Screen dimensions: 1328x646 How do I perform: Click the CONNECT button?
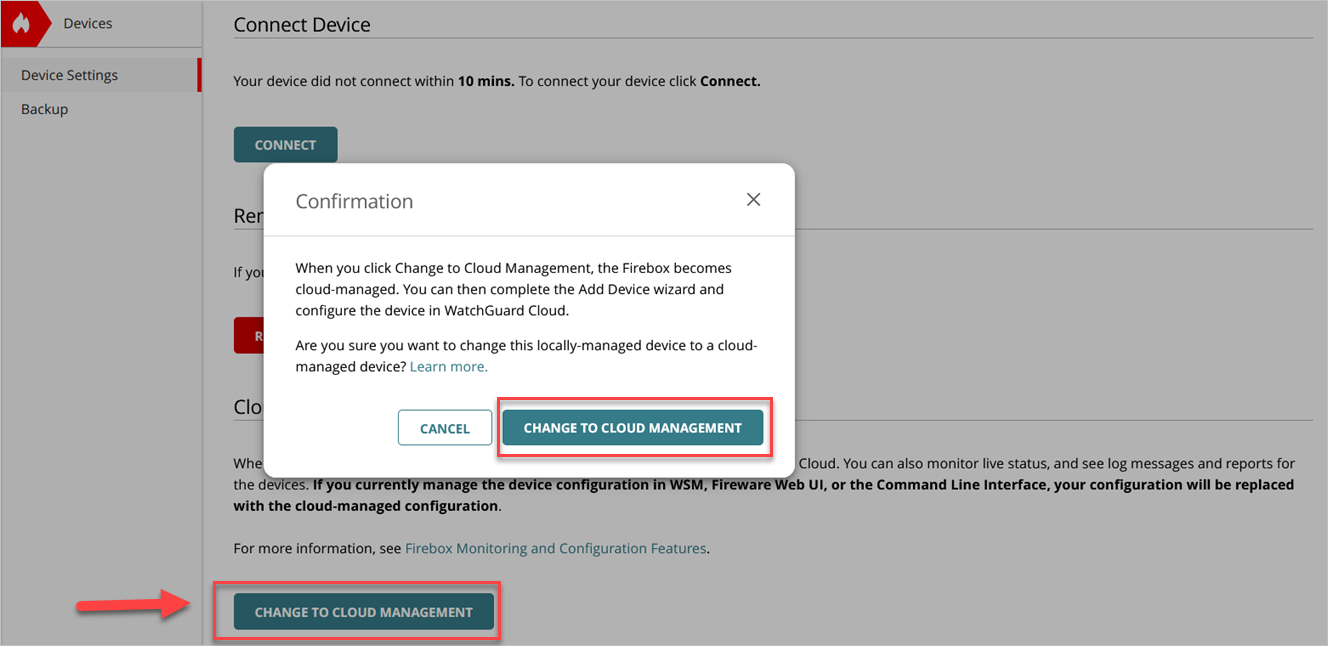pyautogui.click(x=285, y=144)
